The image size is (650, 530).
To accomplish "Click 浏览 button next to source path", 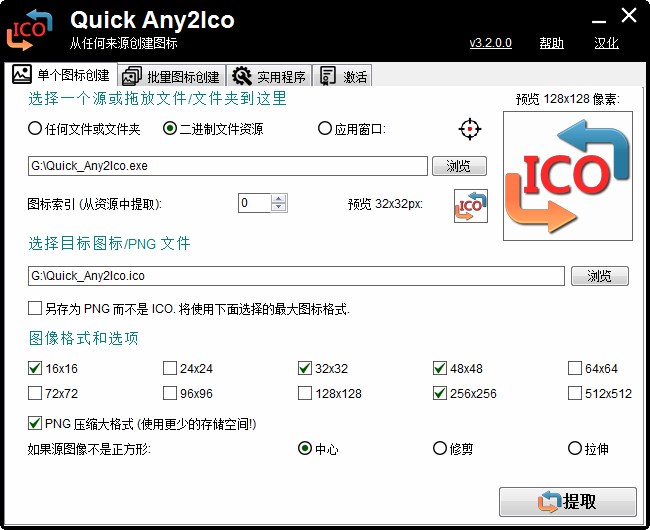I will pos(459,166).
